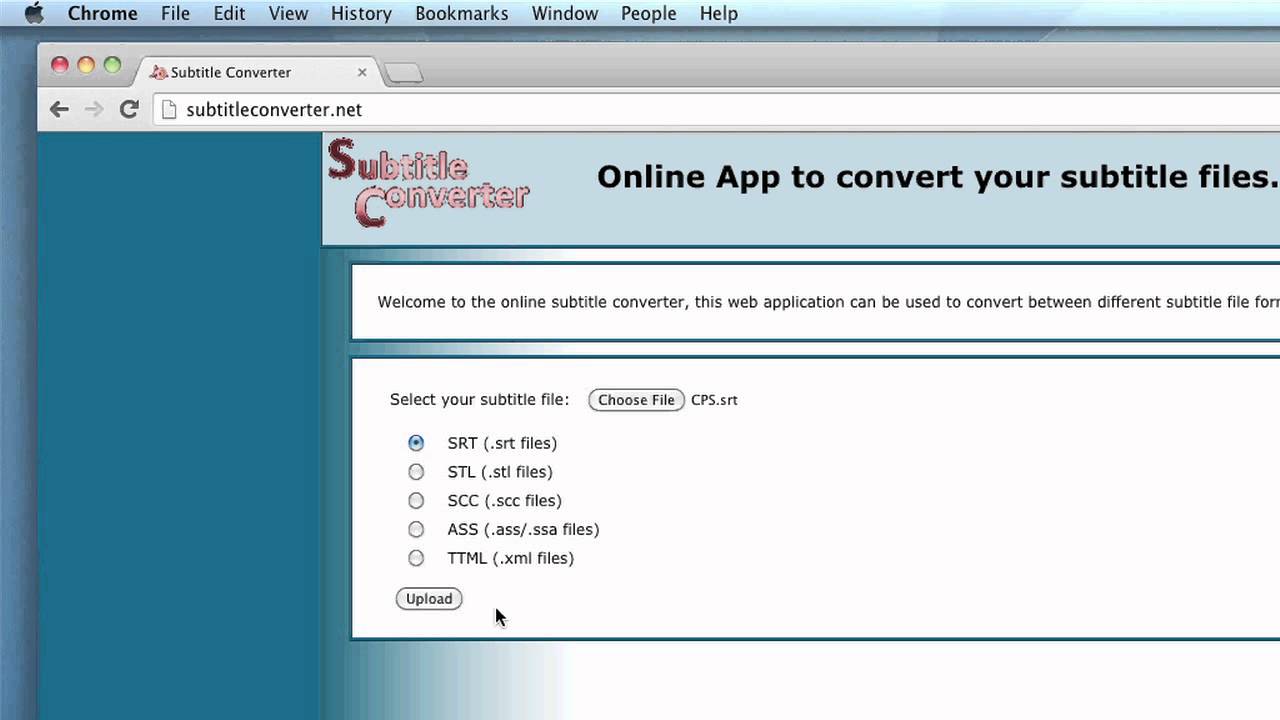1280x720 pixels.
Task: Click the page info icon in address bar
Action: pyautogui.click(x=168, y=110)
